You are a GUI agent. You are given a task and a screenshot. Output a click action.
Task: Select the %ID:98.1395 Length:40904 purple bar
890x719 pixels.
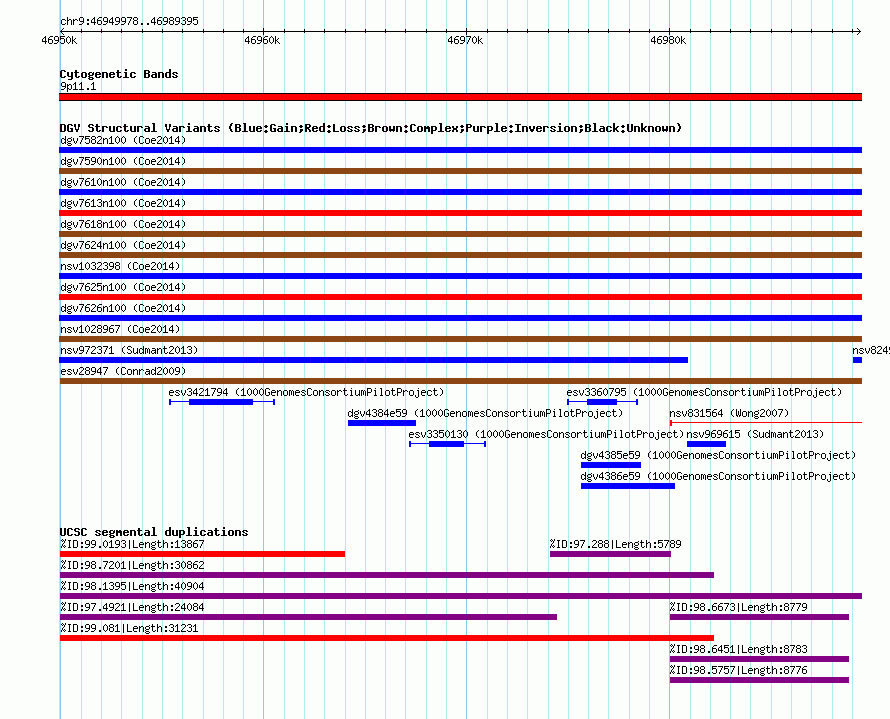click(x=460, y=596)
